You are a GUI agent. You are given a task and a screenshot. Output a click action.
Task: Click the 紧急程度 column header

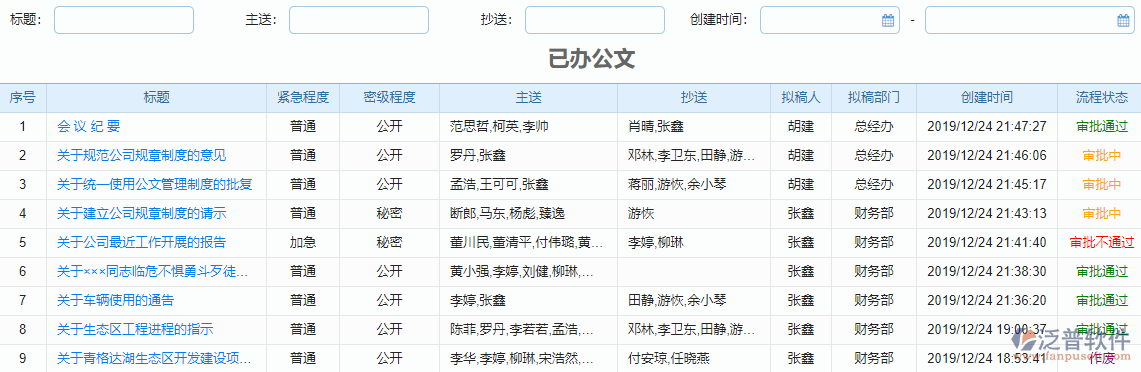[x=303, y=98]
